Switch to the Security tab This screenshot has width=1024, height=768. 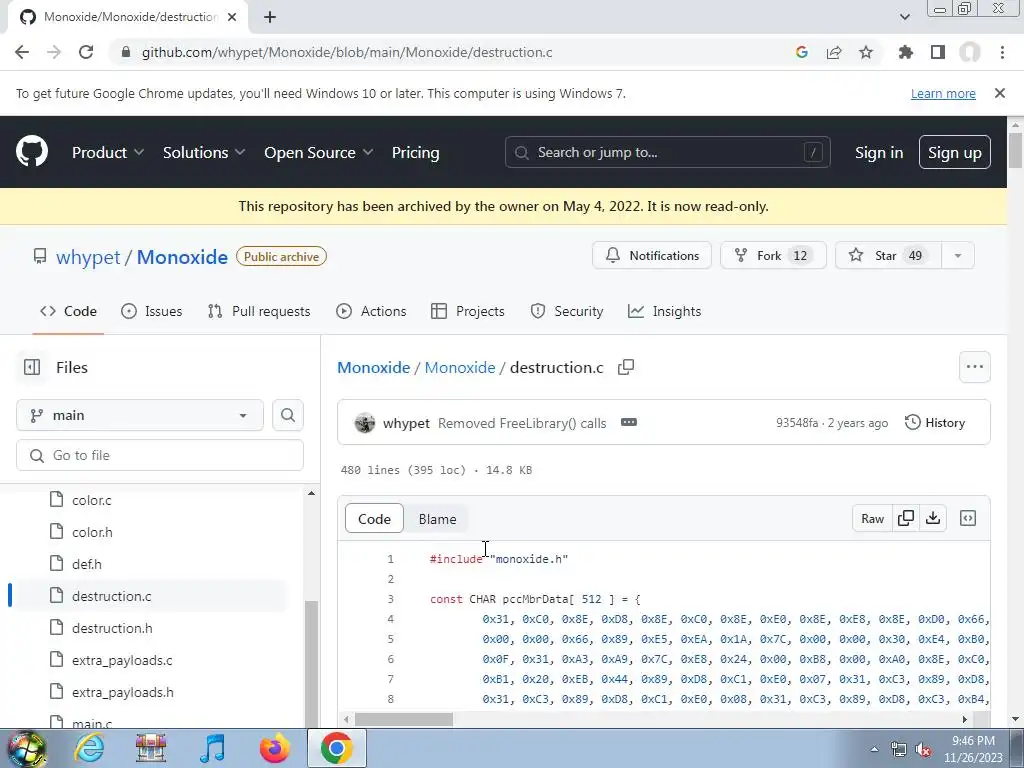point(567,312)
